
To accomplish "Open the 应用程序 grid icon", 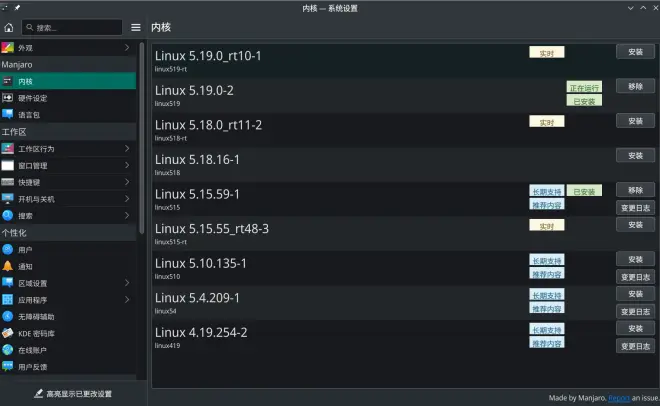I will pyautogui.click(x=8, y=300).
